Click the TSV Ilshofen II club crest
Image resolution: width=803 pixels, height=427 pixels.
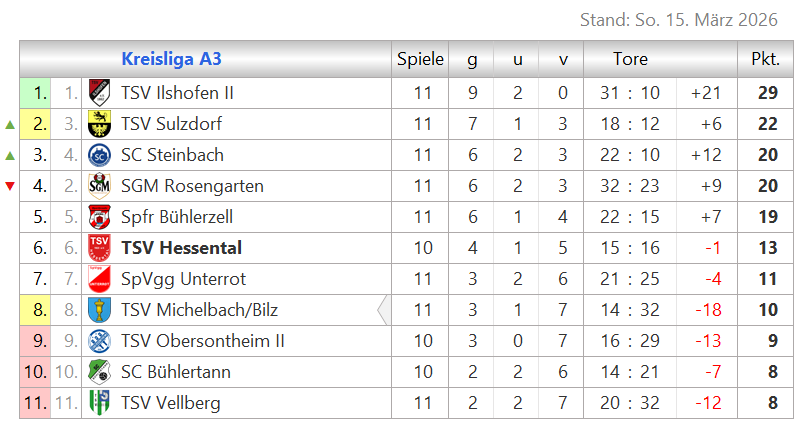click(x=99, y=93)
